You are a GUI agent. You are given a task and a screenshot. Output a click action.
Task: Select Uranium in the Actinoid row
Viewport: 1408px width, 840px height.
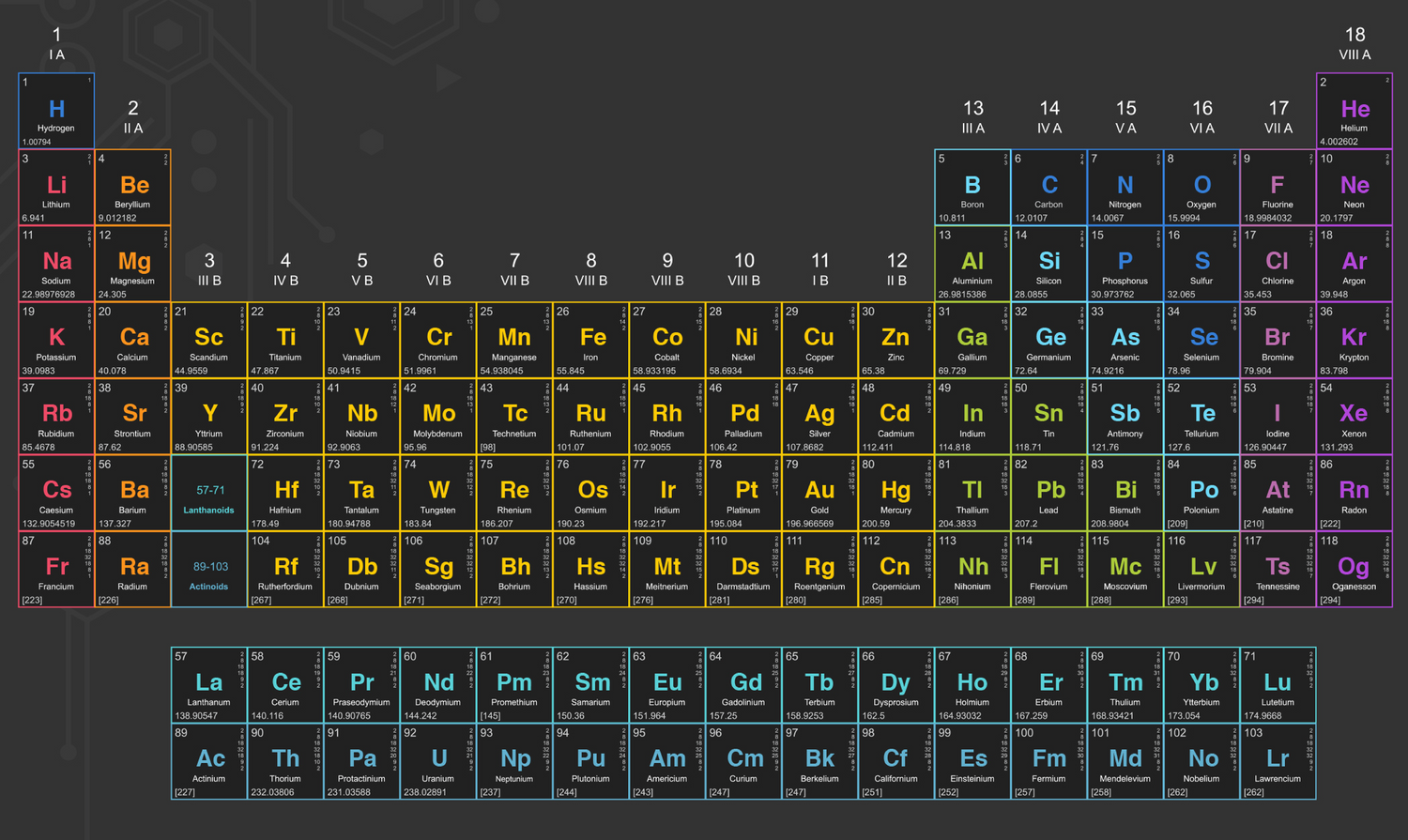[x=437, y=760]
